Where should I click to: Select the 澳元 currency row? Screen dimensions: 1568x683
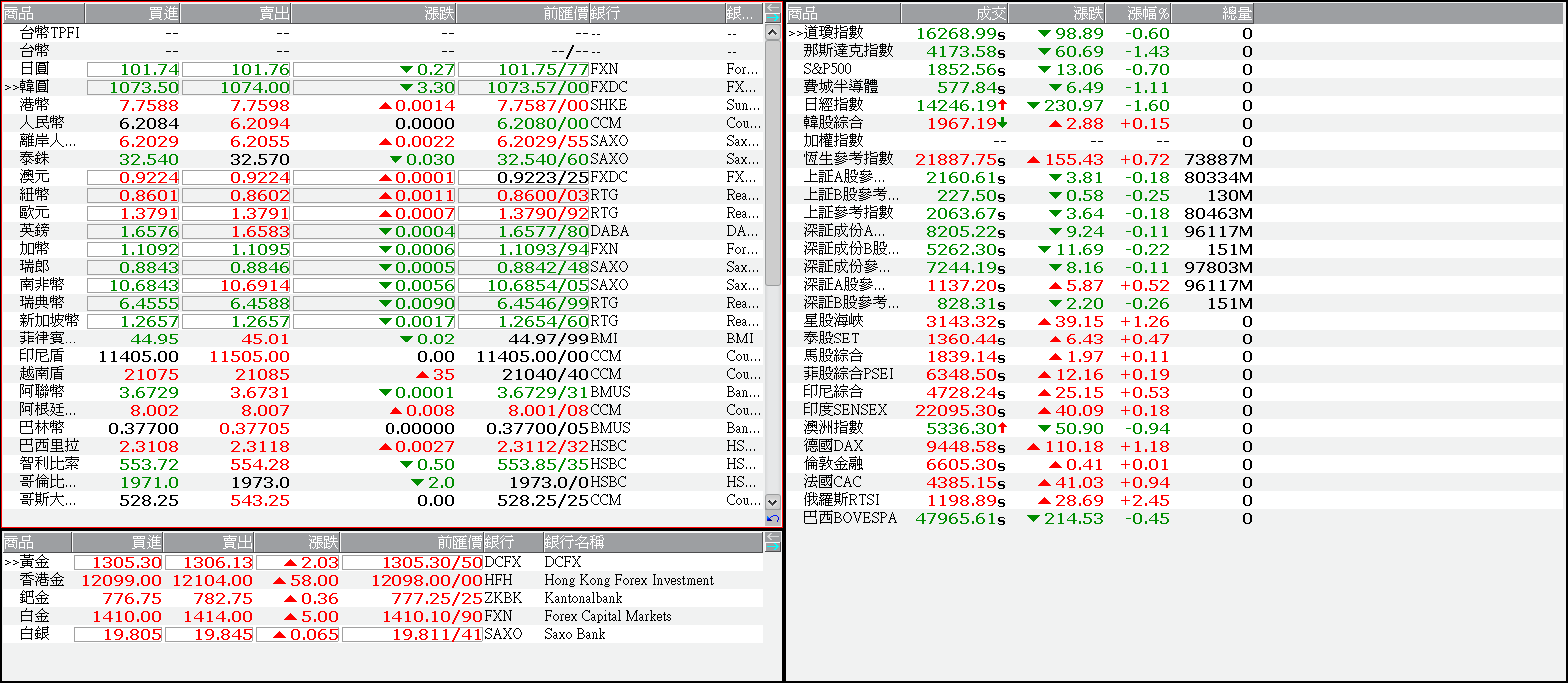pos(383,177)
